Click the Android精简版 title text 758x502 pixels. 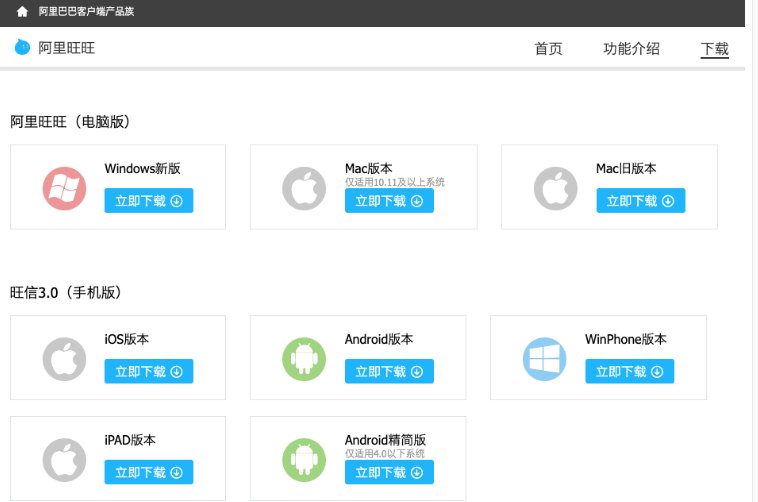click(385, 440)
